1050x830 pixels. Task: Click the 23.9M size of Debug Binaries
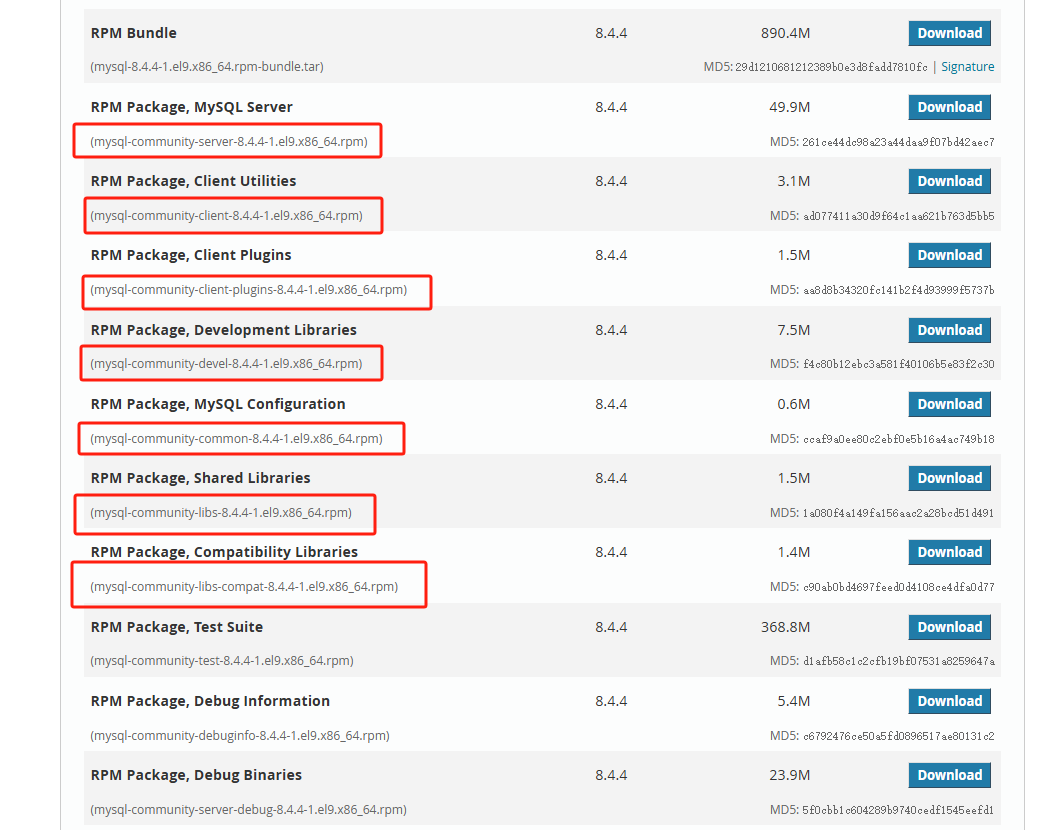(x=790, y=775)
